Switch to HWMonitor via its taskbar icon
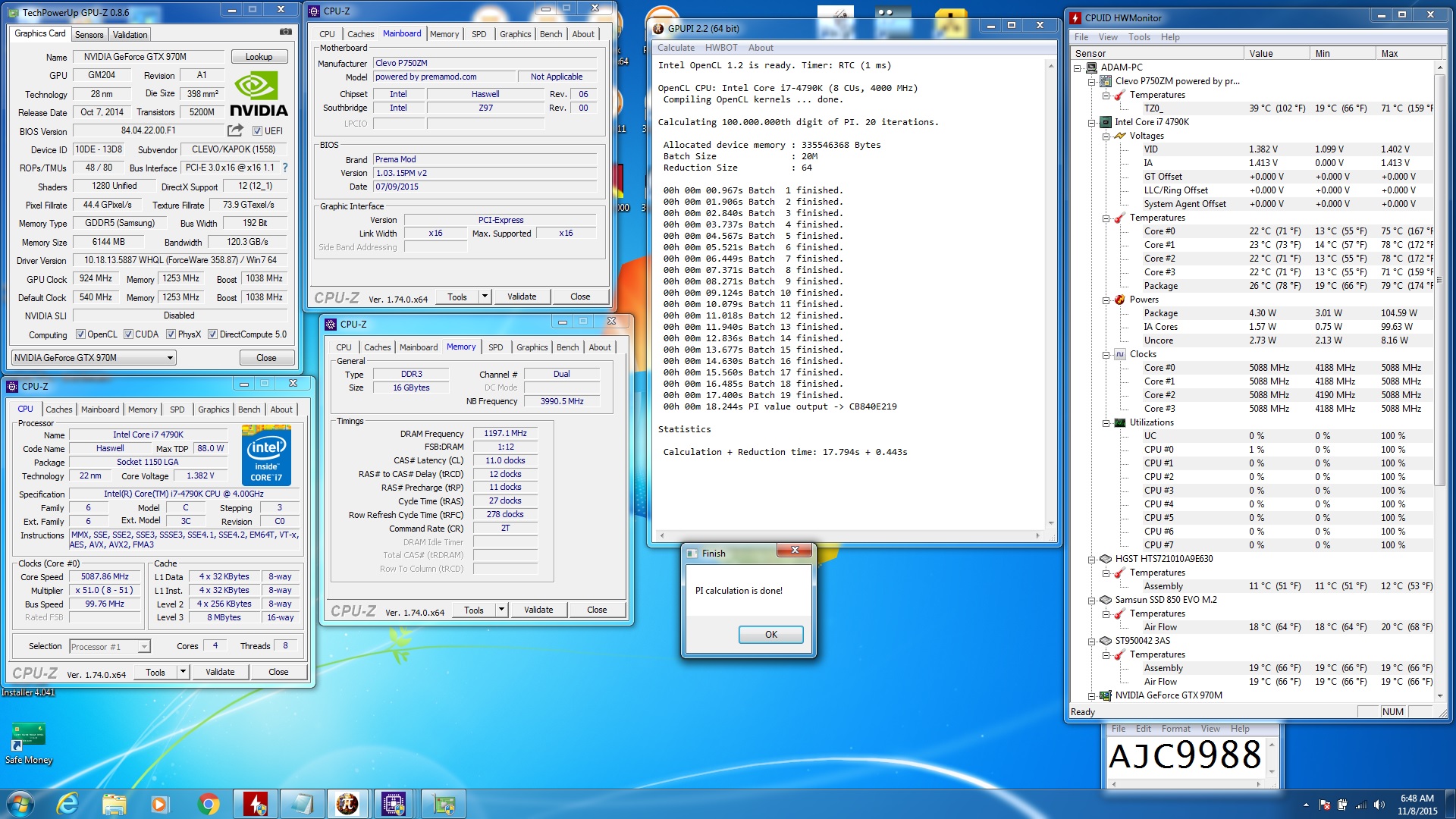The height and width of the screenshot is (819, 1456). 255,804
